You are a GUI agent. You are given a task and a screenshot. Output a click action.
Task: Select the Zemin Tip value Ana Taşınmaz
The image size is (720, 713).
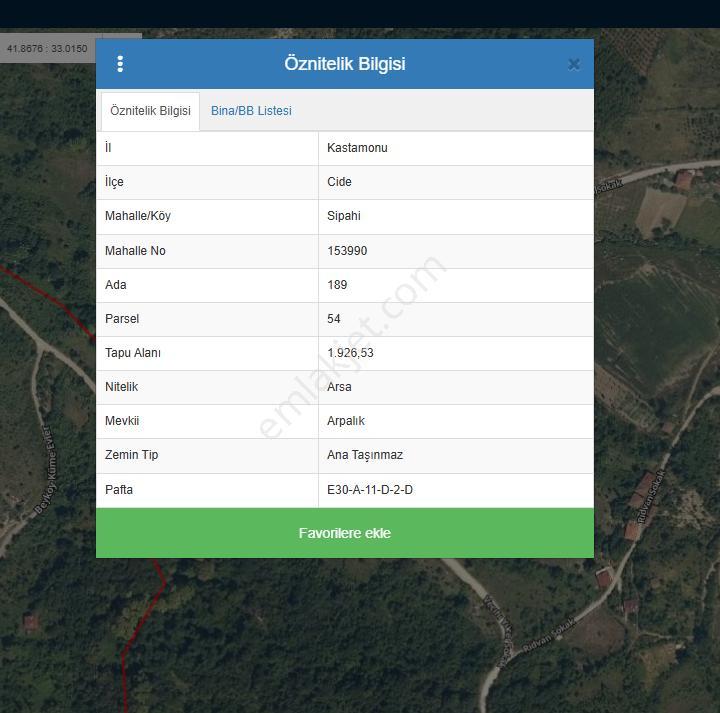tap(365, 455)
